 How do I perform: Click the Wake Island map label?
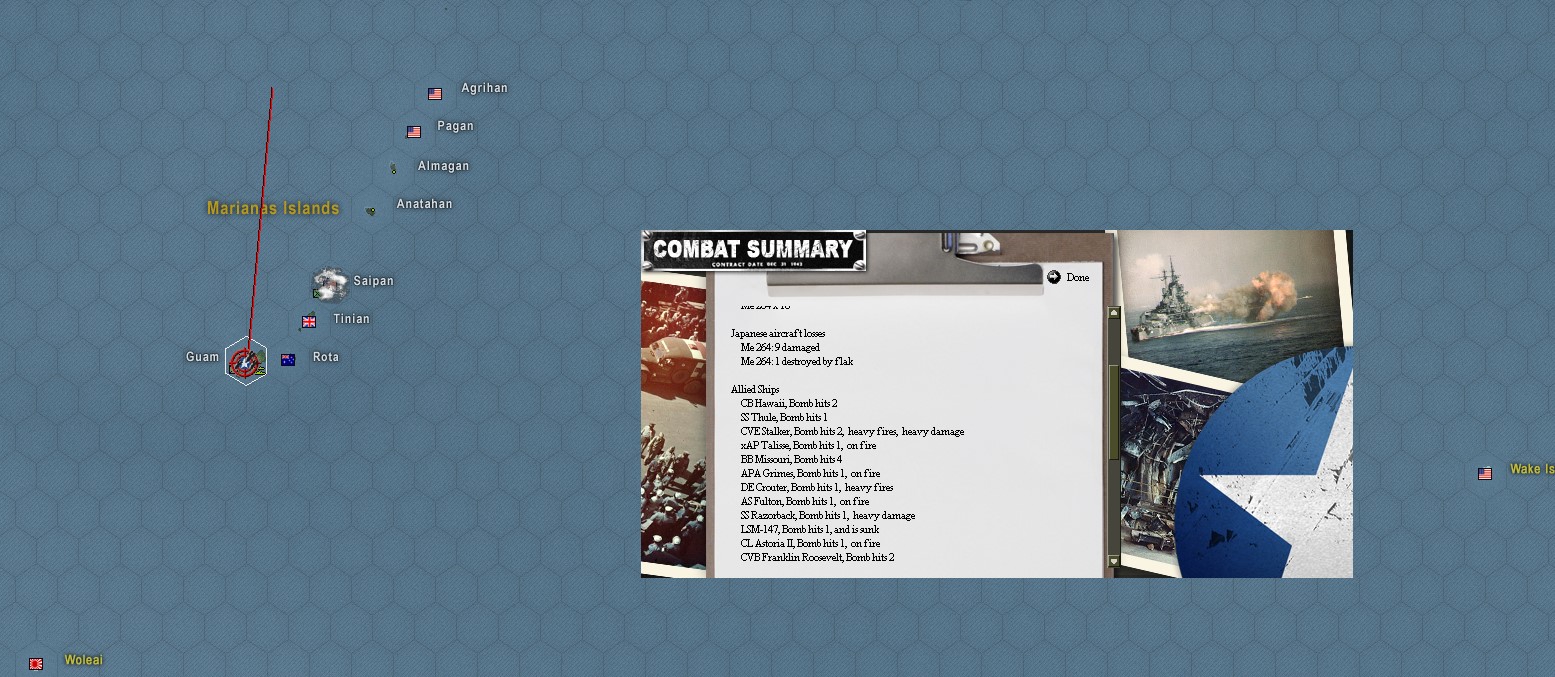[x=1532, y=469]
